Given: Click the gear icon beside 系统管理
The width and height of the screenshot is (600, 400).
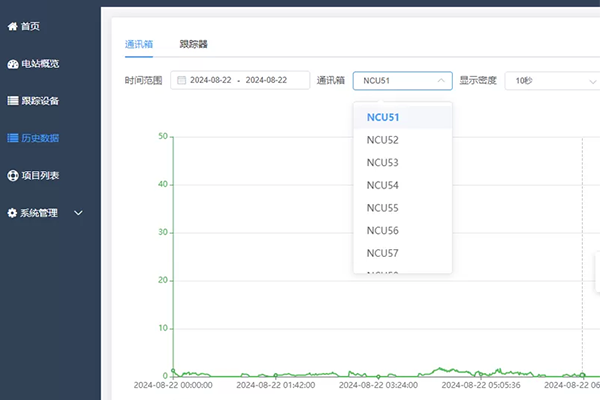Looking at the screenshot, I should tap(12, 213).
